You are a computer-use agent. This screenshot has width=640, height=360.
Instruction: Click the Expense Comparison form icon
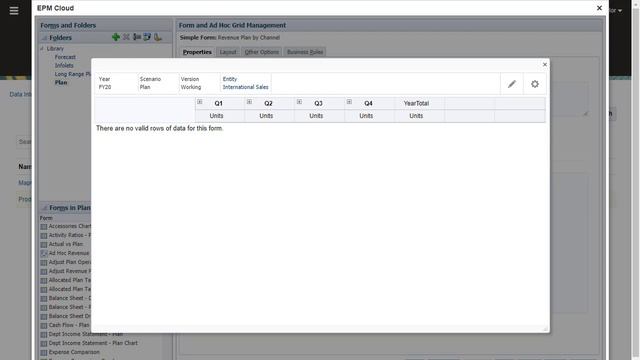(x=44, y=352)
